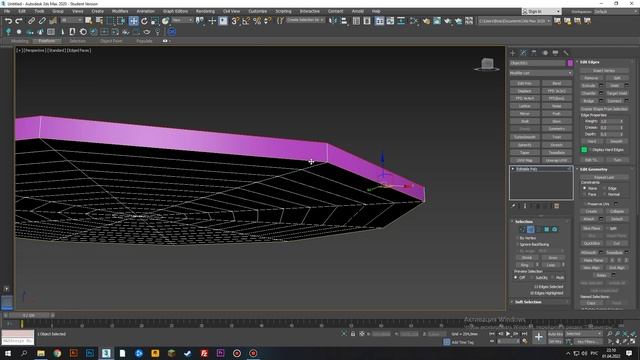Open the Customize menu

(x=258, y=11)
